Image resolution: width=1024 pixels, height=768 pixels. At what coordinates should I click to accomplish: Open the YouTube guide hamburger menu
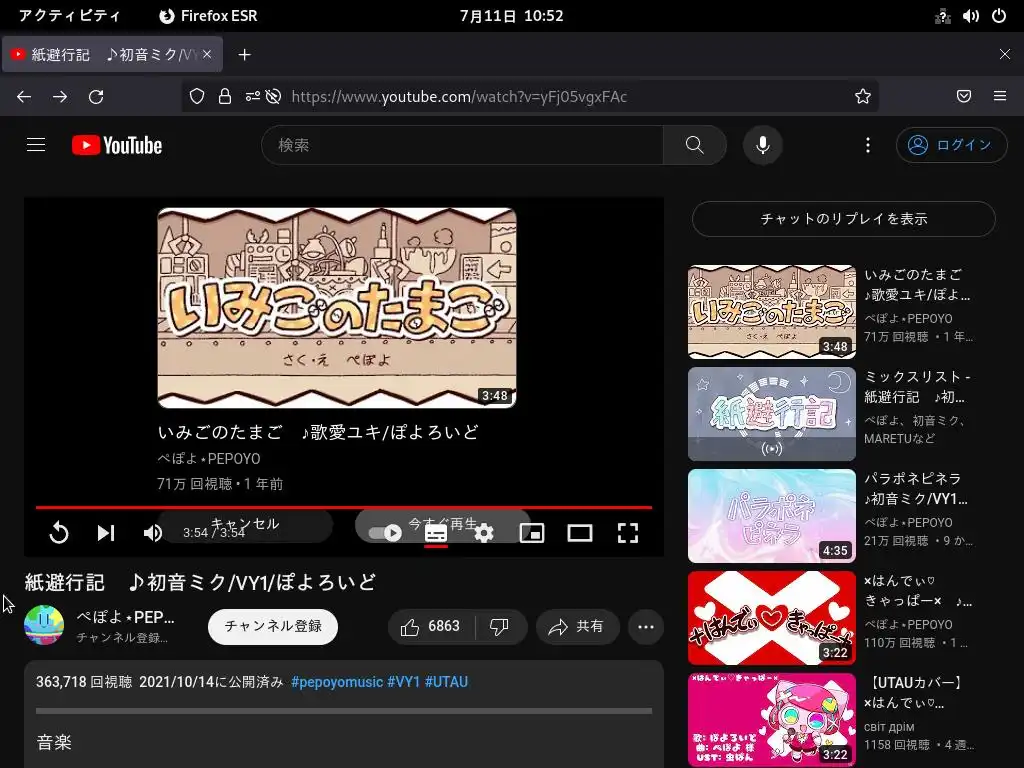(x=36, y=145)
